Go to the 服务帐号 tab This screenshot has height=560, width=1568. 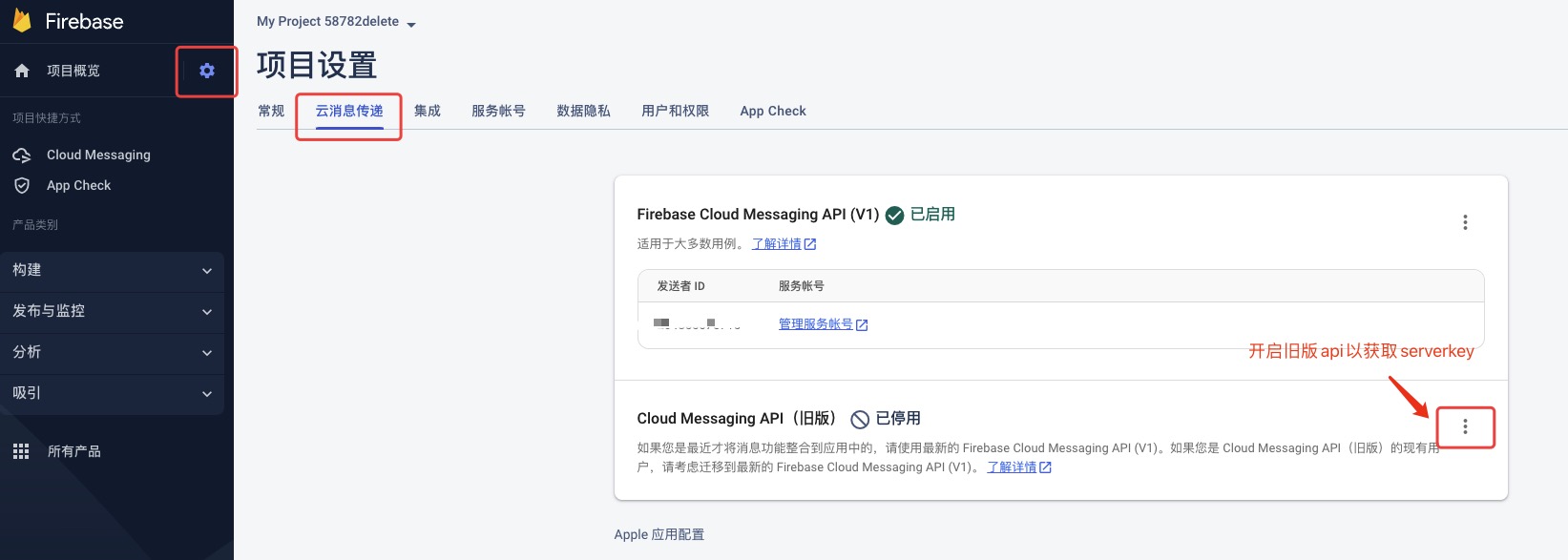tap(498, 111)
